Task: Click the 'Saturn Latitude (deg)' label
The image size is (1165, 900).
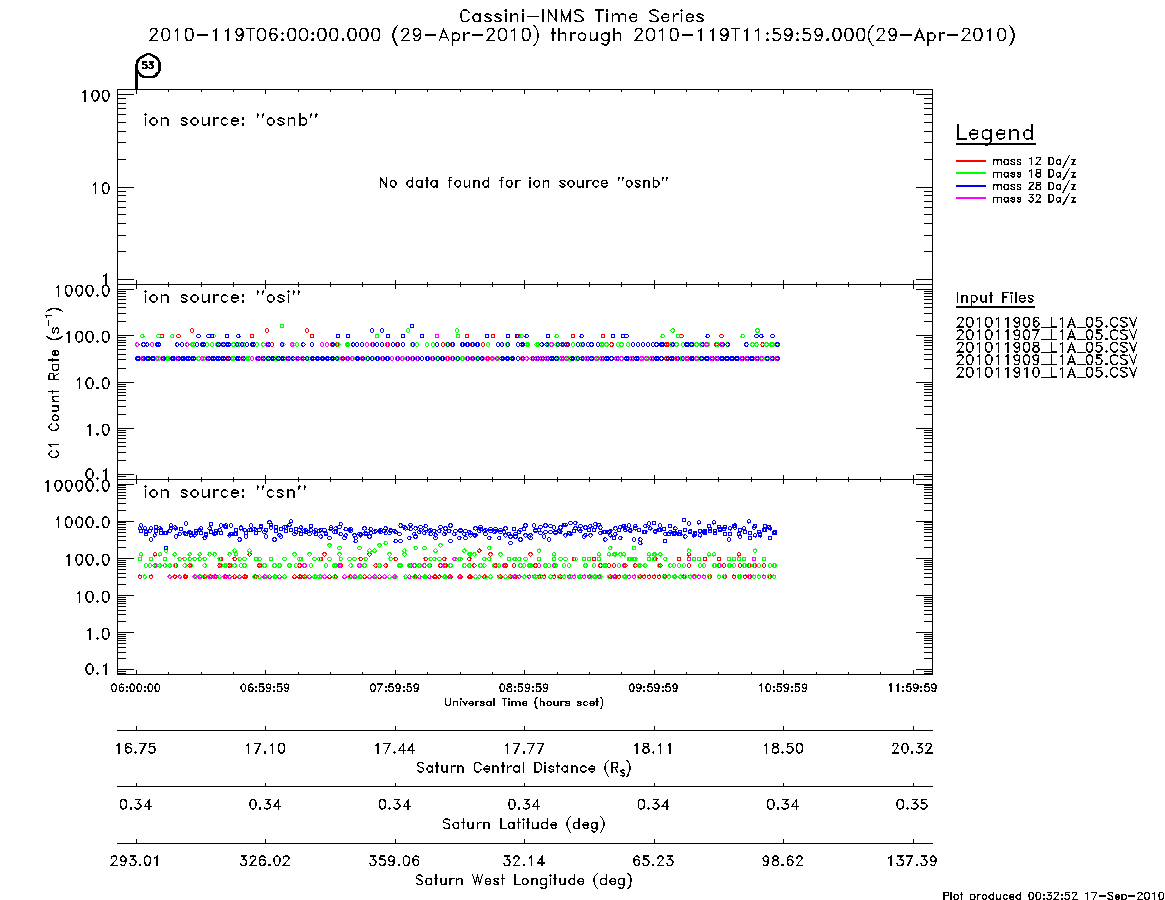Action: pos(524,824)
